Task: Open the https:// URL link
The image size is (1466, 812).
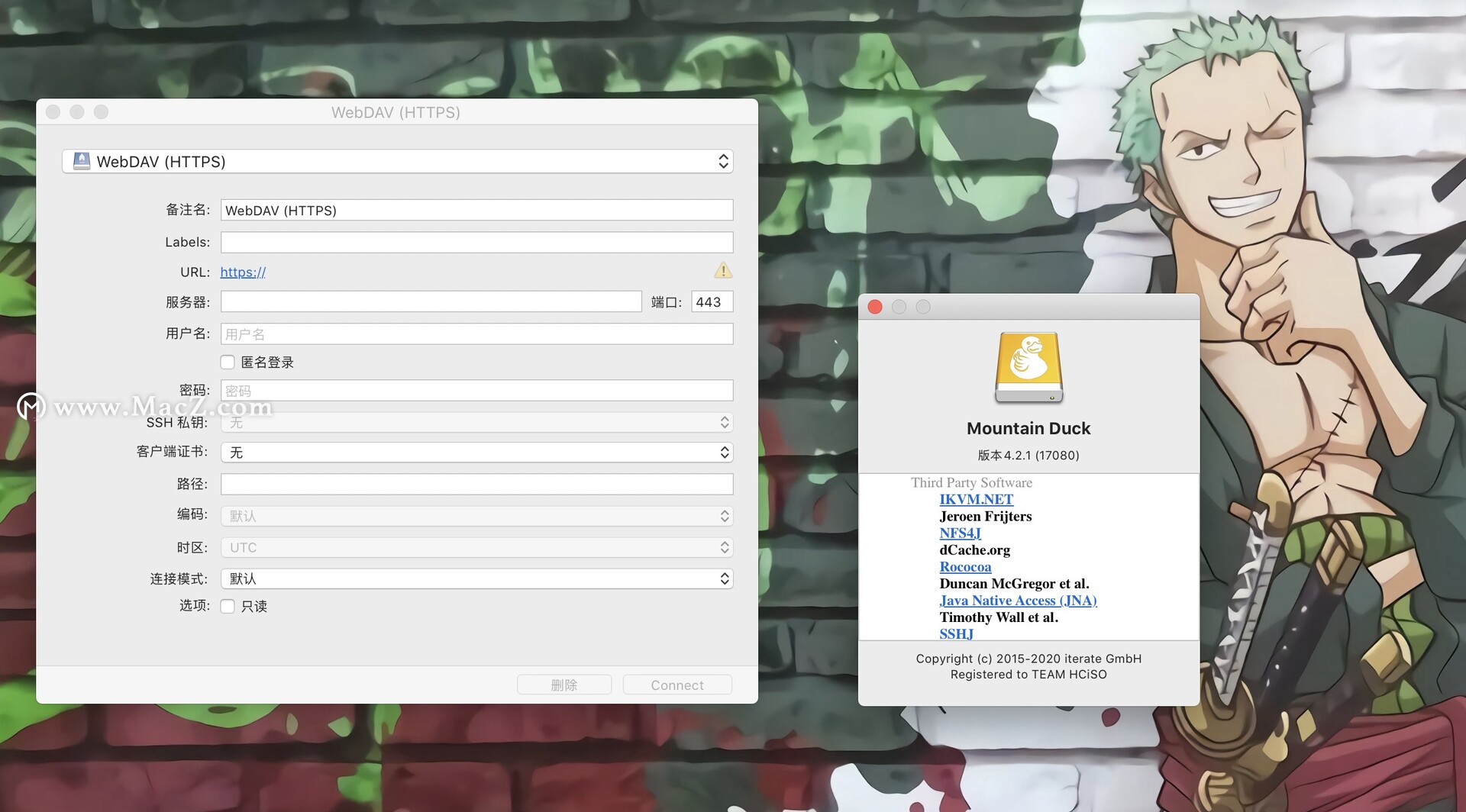Action: point(243,272)
